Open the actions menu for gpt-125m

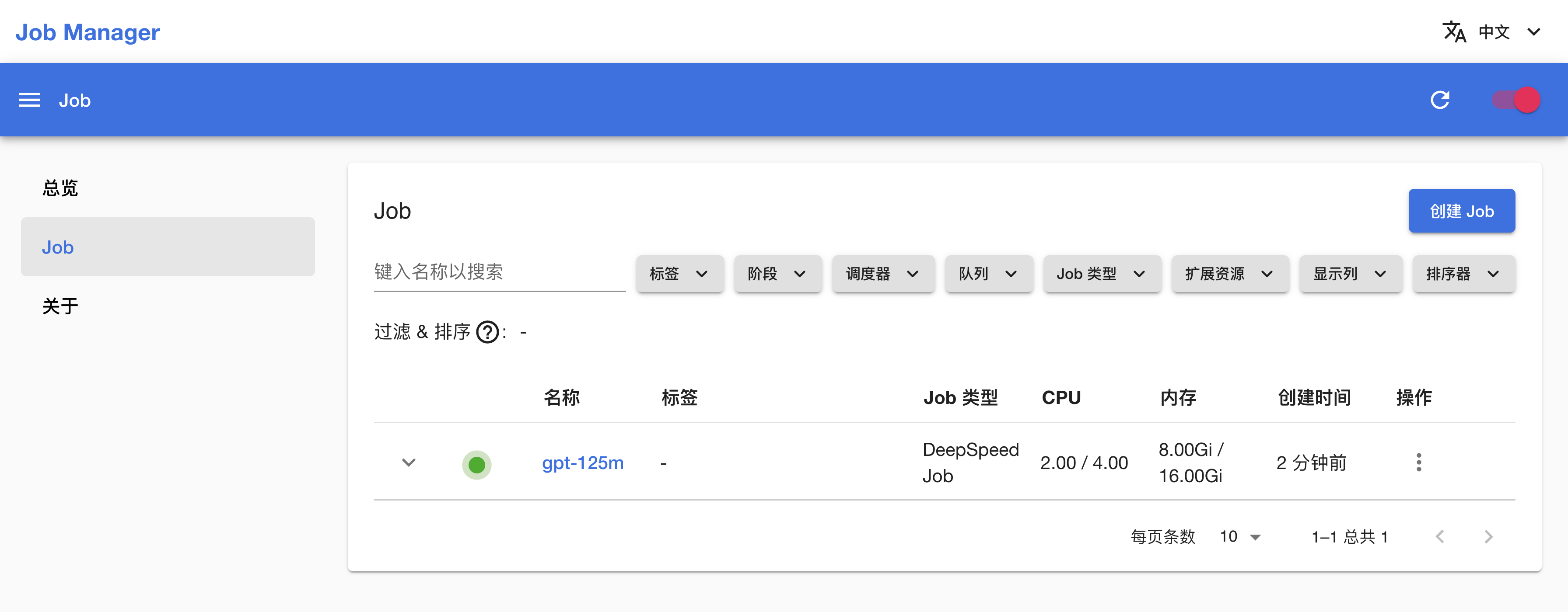[1419, 462]
